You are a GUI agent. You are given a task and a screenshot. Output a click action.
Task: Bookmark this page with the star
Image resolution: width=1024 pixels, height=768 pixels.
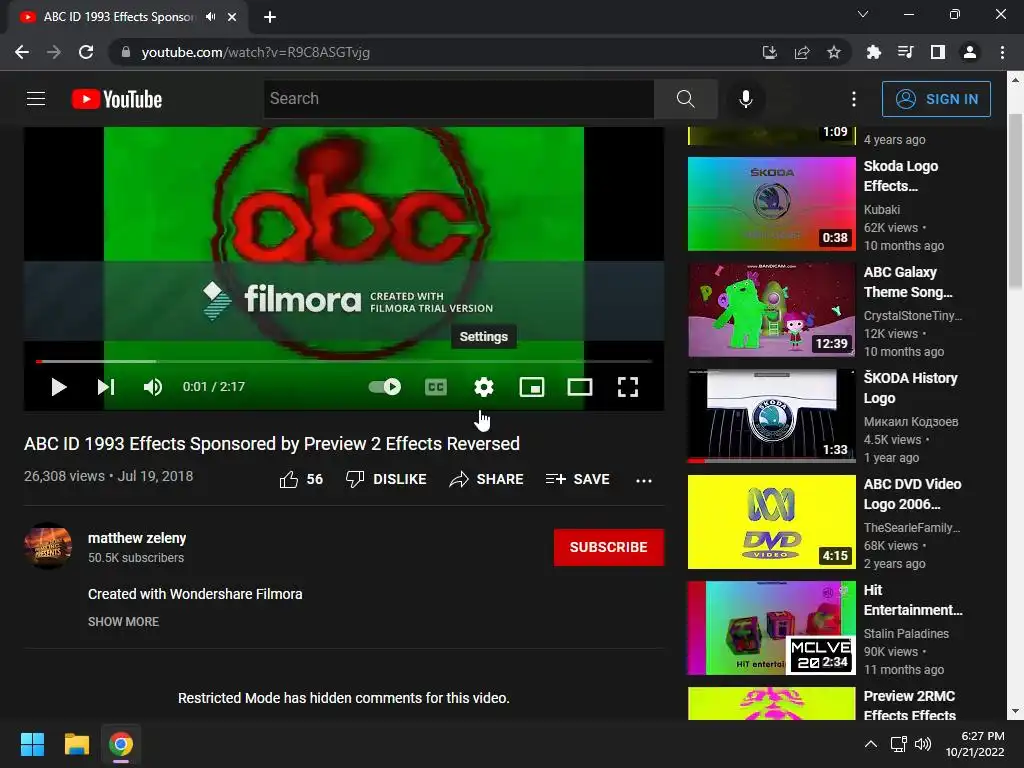coord(834,52)
